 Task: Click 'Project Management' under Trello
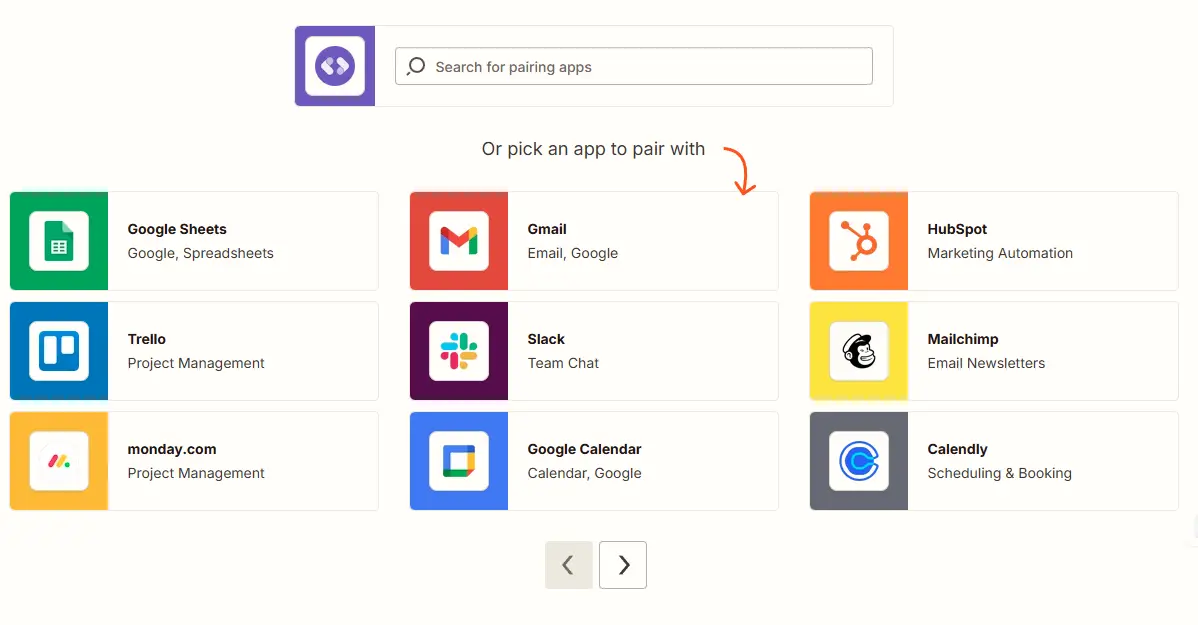(x=196, y=363)
